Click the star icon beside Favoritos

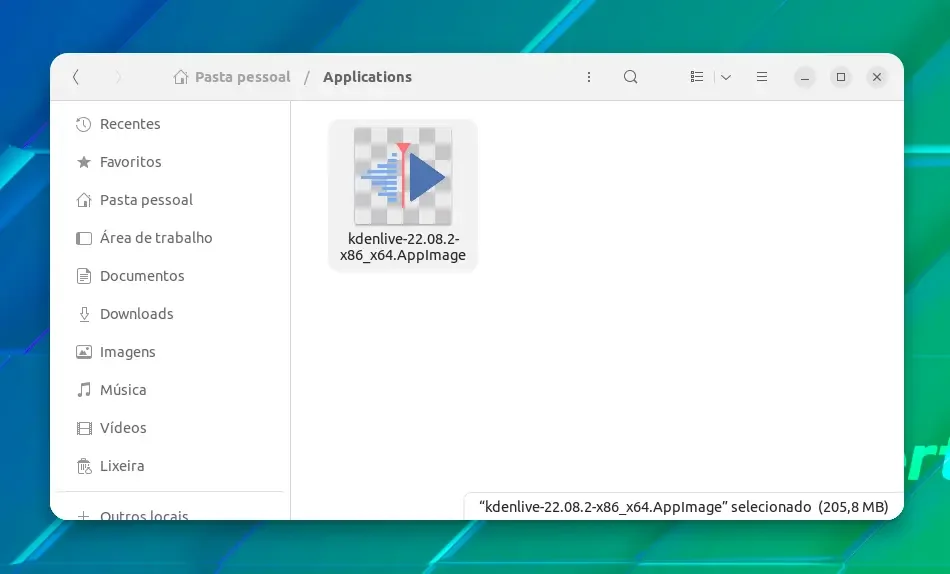(84, 162)
